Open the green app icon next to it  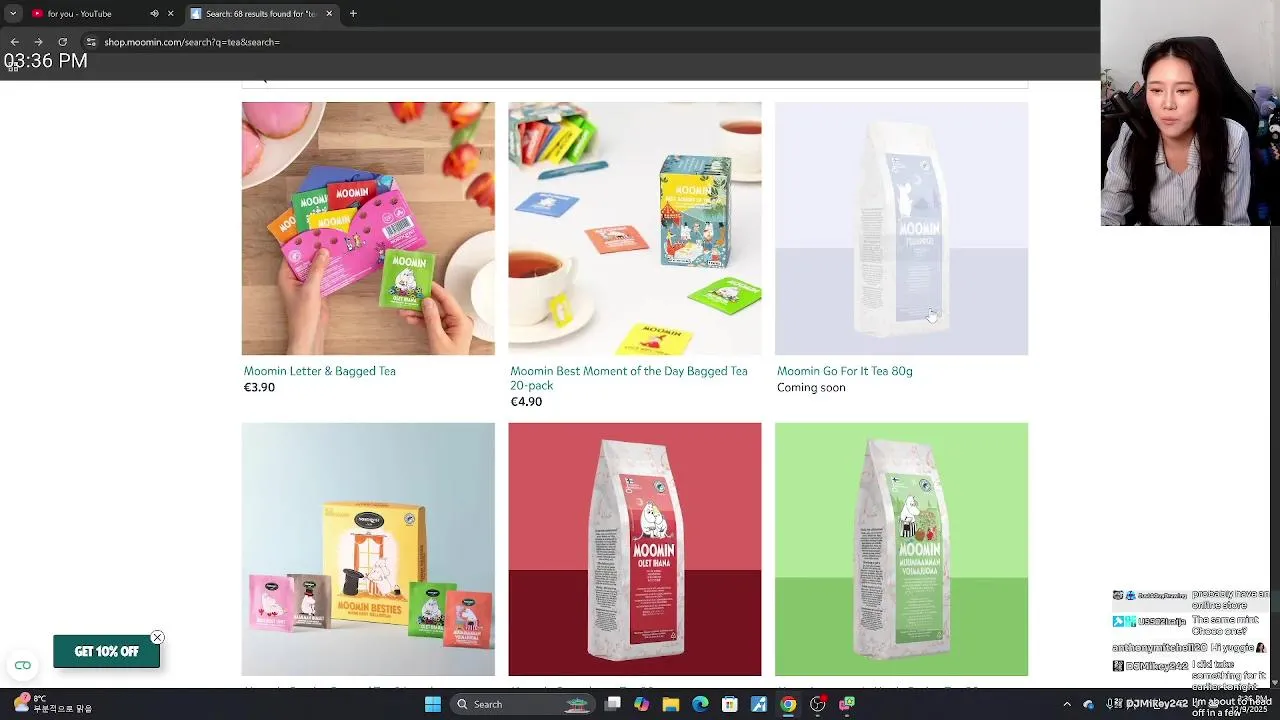click(x=847, y=704)
